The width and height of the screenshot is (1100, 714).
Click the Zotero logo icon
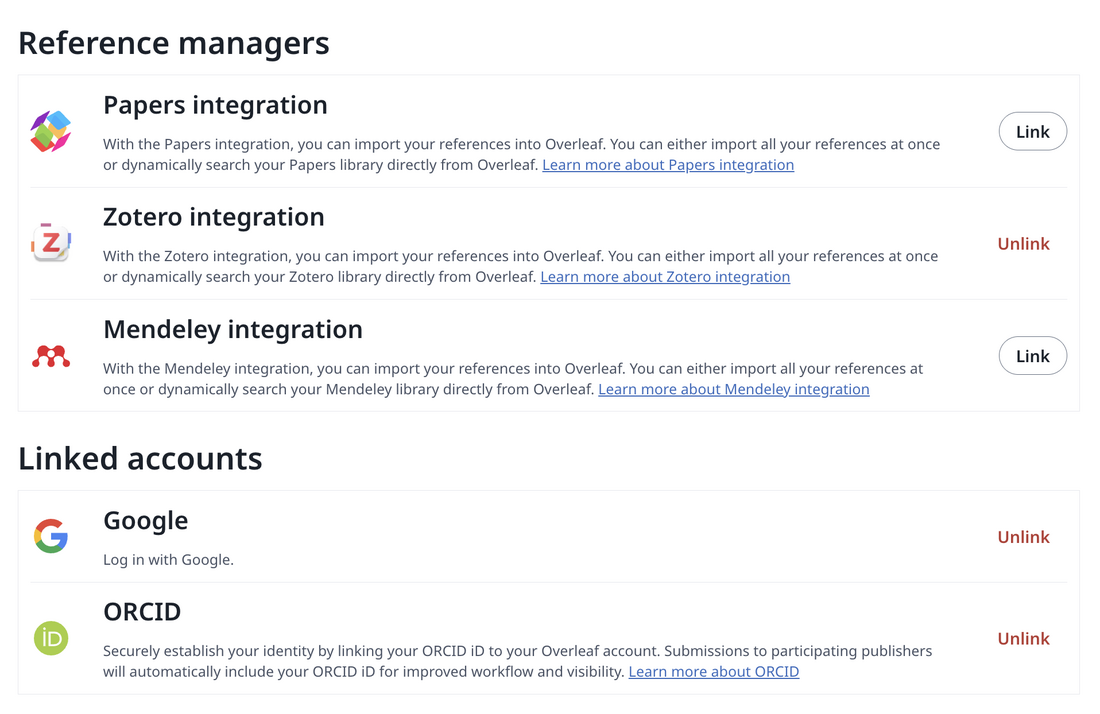click(51, 243)
